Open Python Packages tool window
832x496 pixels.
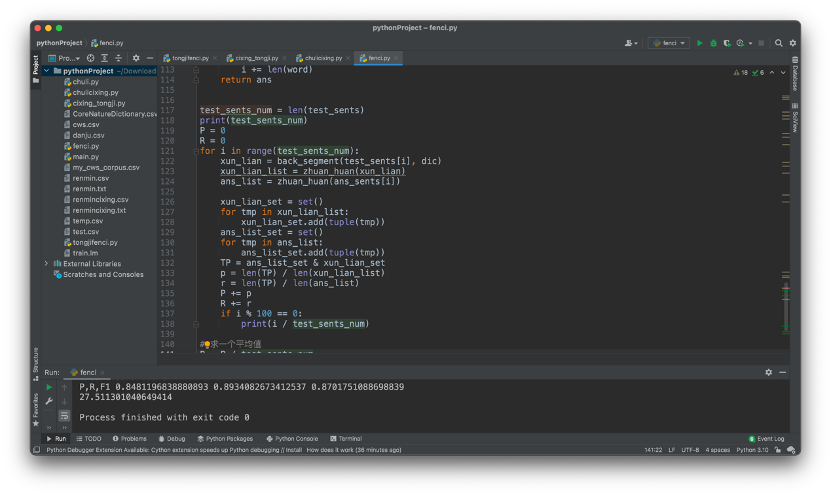pos(225,439)
